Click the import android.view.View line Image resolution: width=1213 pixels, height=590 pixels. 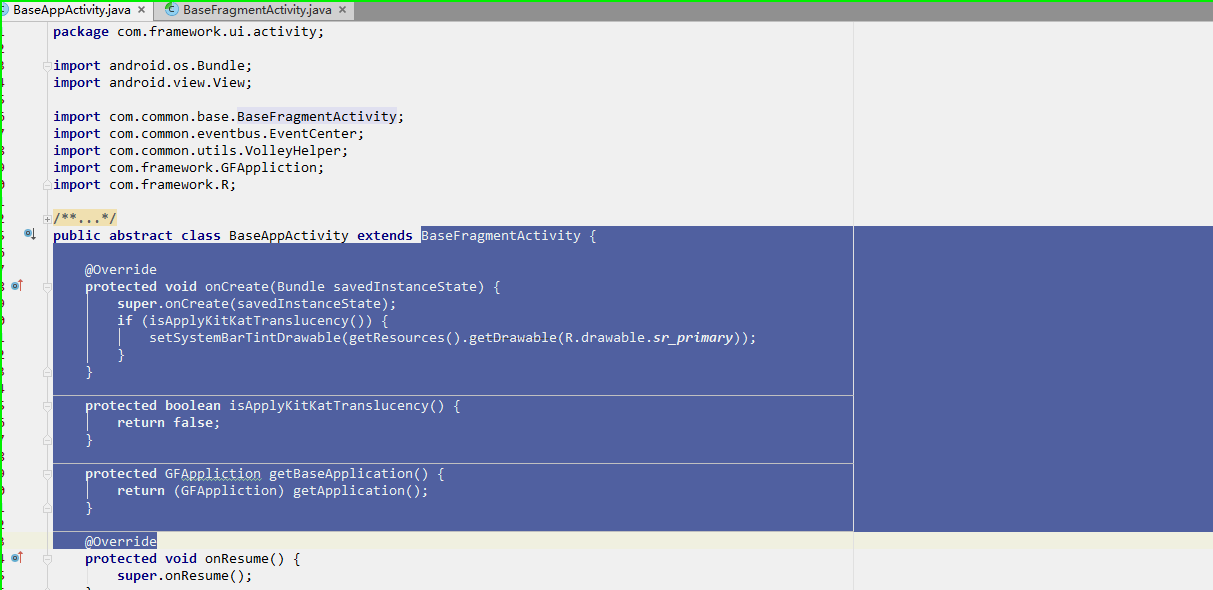[x=153, y=82]
